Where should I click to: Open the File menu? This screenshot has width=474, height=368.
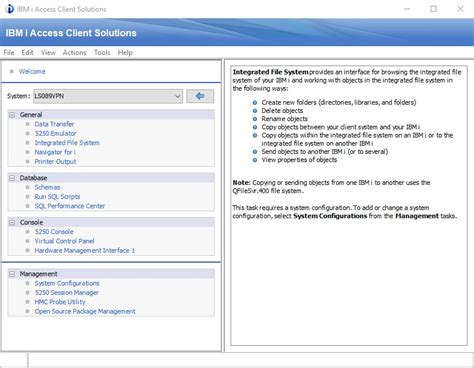pos(9,53)
